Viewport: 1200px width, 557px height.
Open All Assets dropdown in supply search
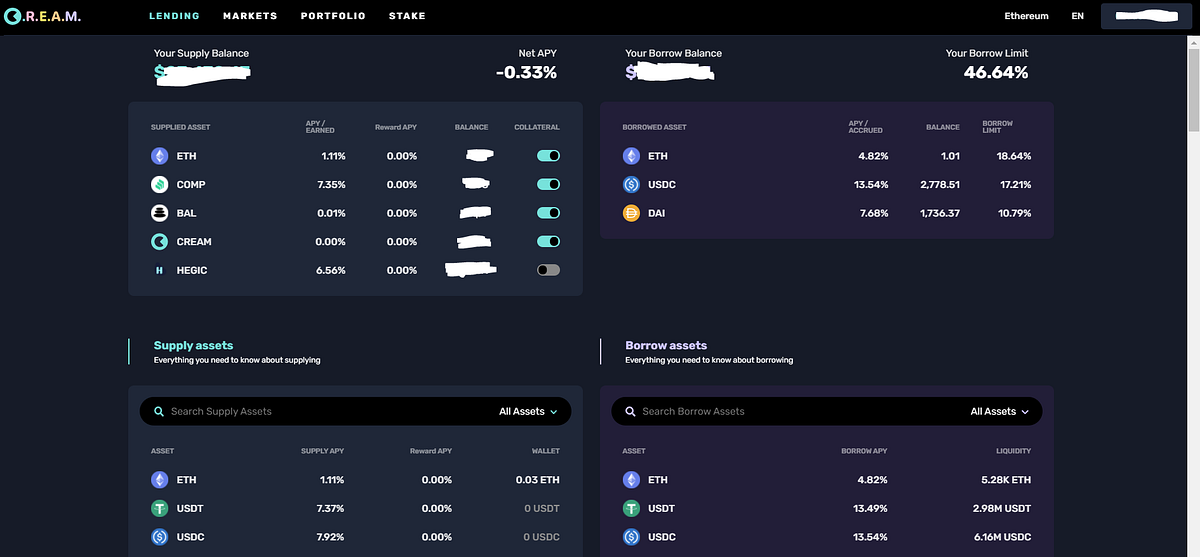click(x=528, y=411)
